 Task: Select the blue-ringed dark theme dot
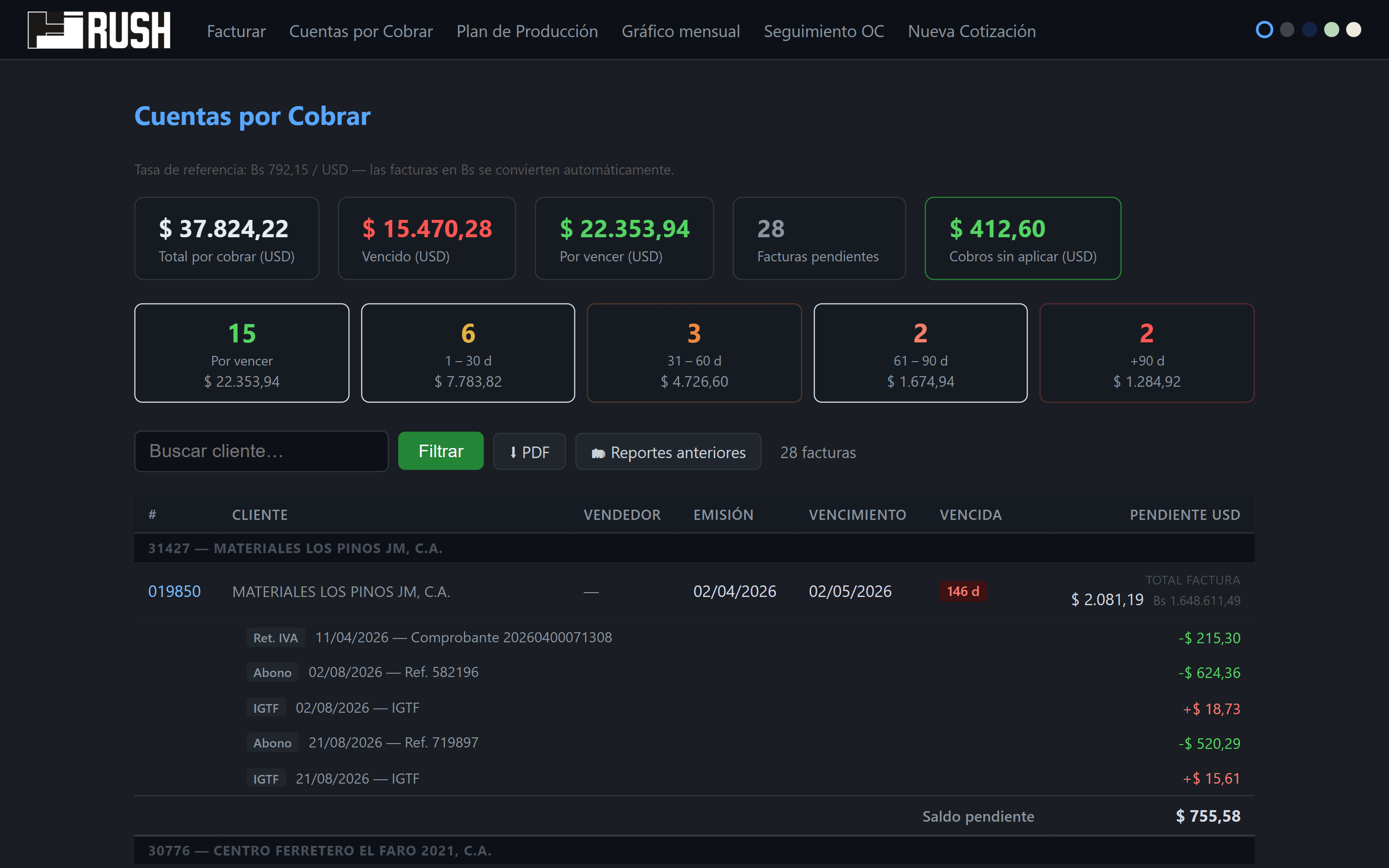click(x=1265, y=30)
